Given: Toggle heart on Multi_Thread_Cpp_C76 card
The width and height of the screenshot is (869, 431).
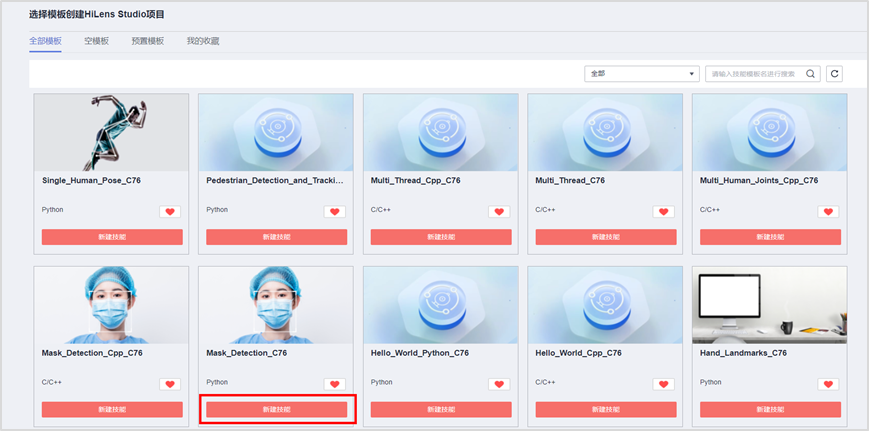Looking at the screenshot, I should (x=499, y=212).
